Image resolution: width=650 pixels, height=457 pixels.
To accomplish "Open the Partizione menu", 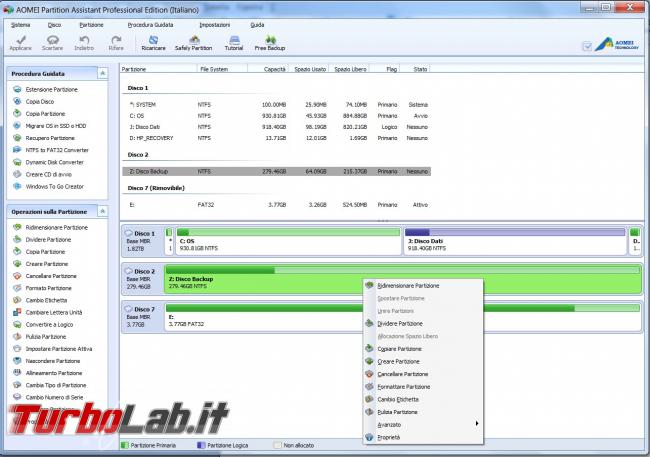I will [x=92, y=25].
